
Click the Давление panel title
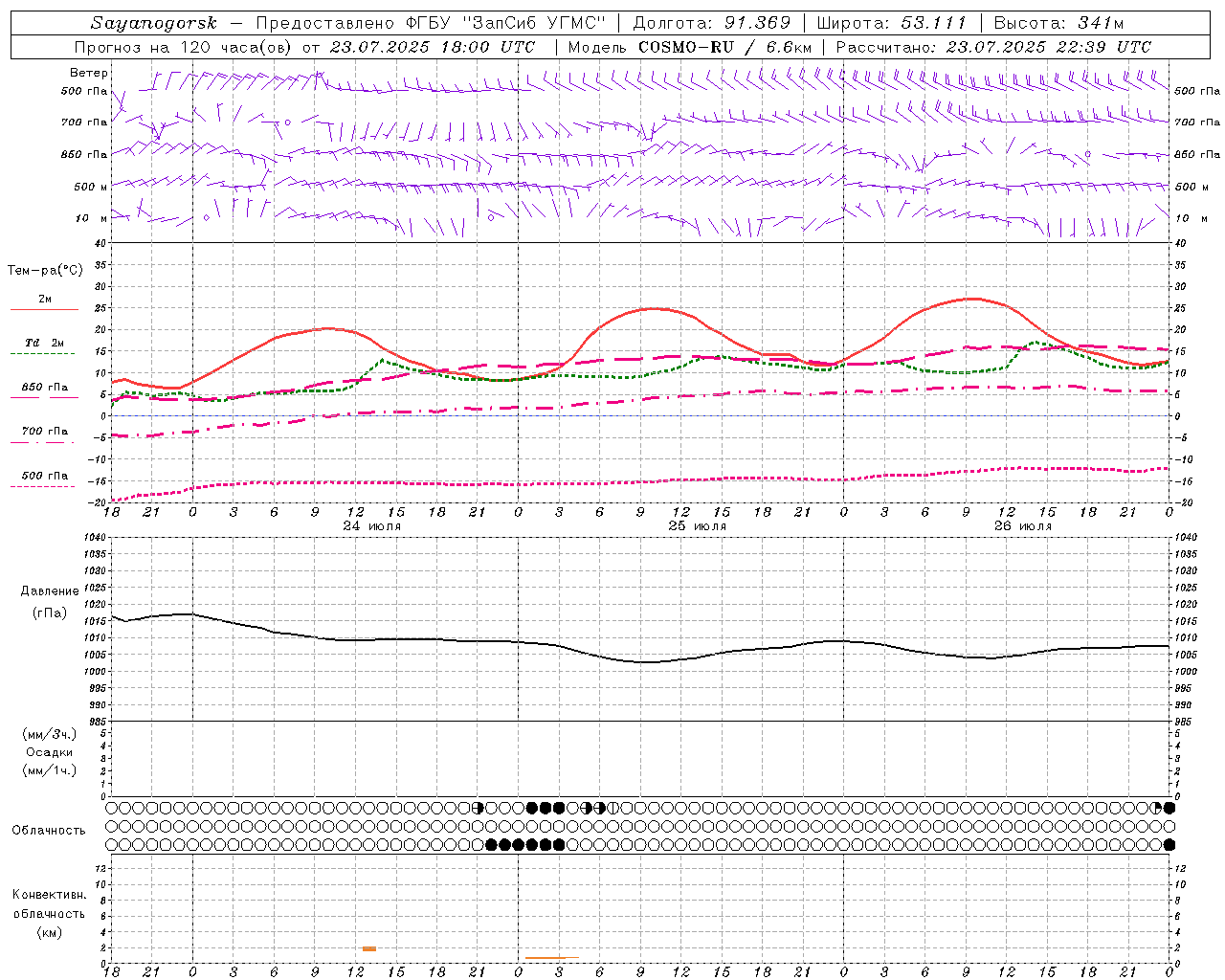tap(49, 591)
